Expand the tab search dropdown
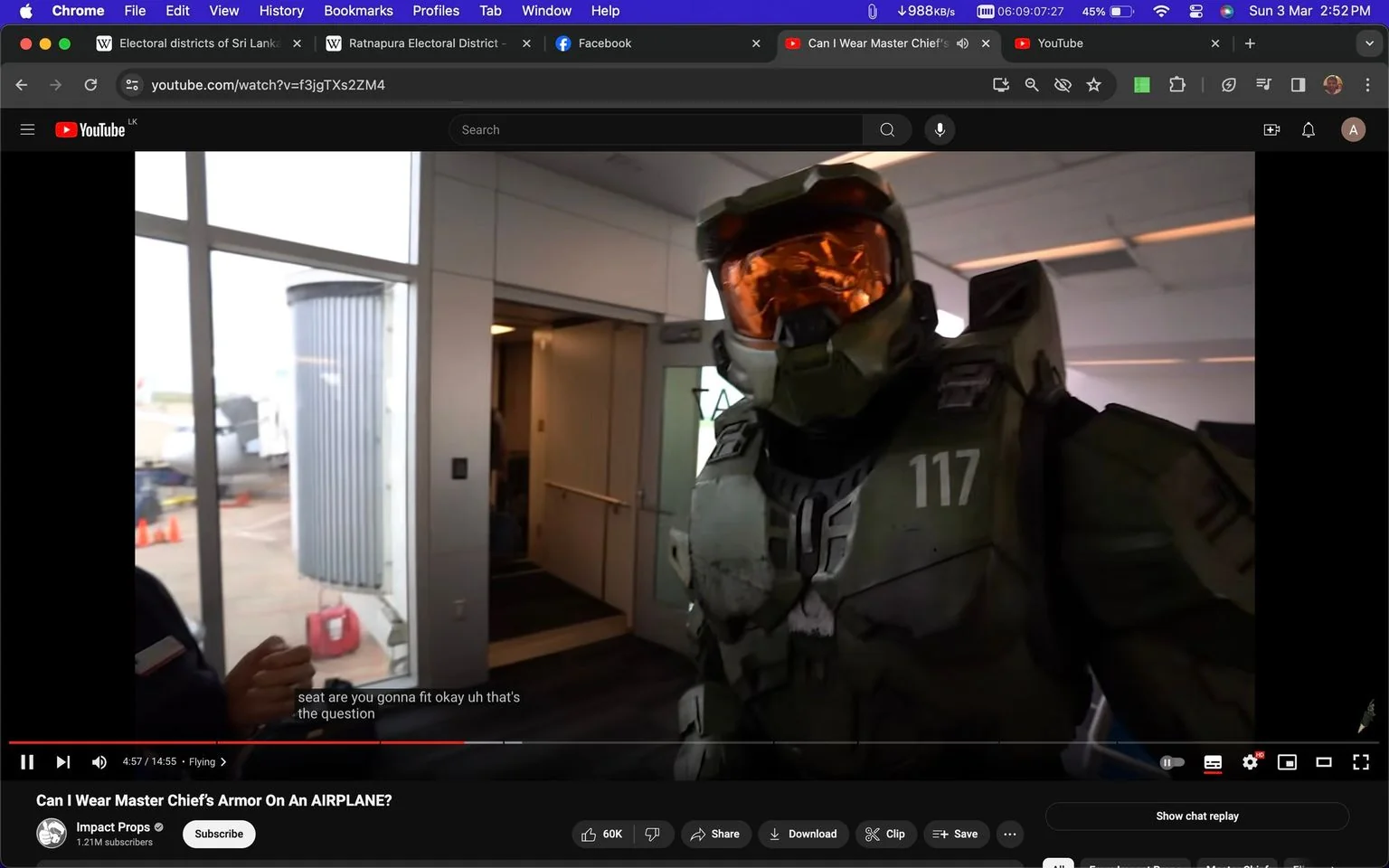The image size is (1389, 868). coord(1369,43)
